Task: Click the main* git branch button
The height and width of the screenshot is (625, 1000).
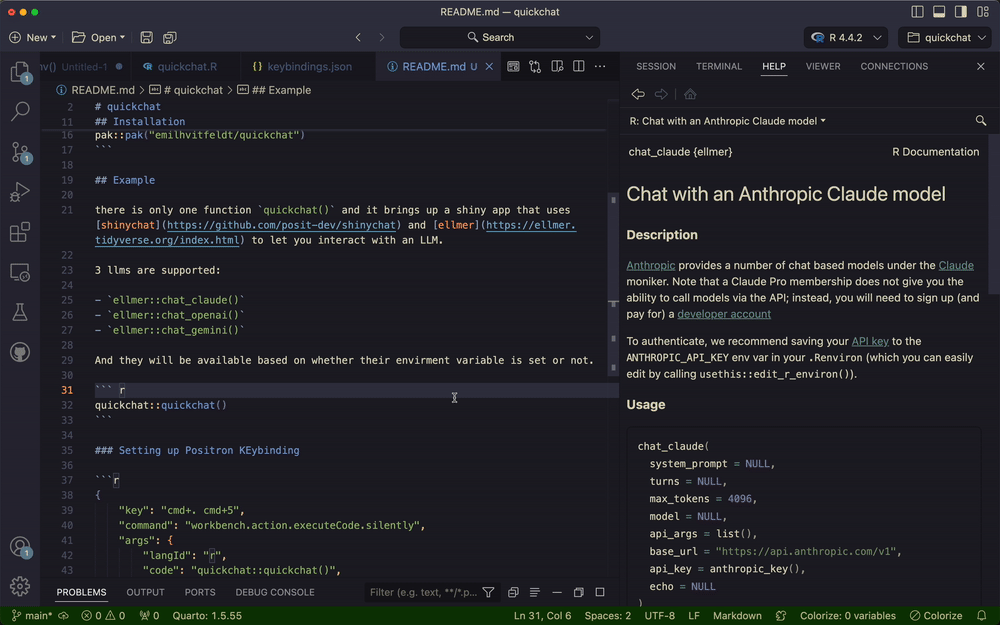Action: tap(32, 615)
